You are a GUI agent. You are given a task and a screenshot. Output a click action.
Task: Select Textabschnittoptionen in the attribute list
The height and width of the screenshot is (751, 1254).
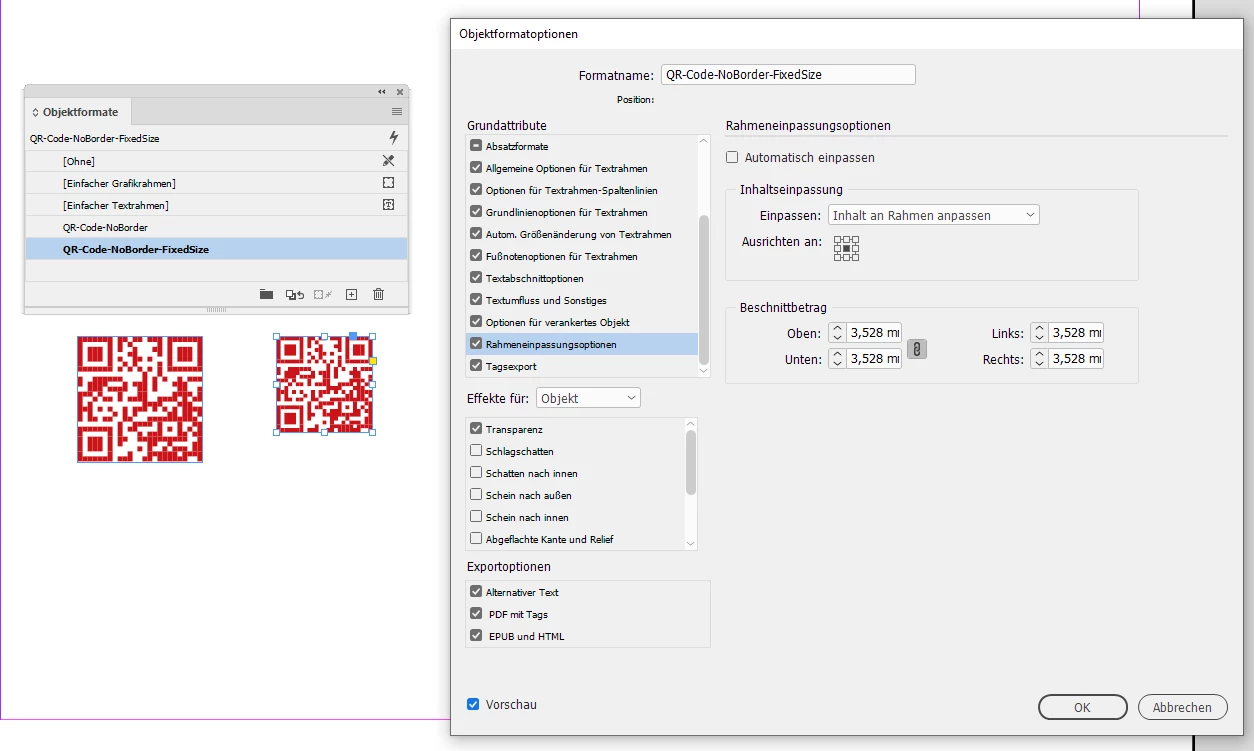(x=582, y=278)
